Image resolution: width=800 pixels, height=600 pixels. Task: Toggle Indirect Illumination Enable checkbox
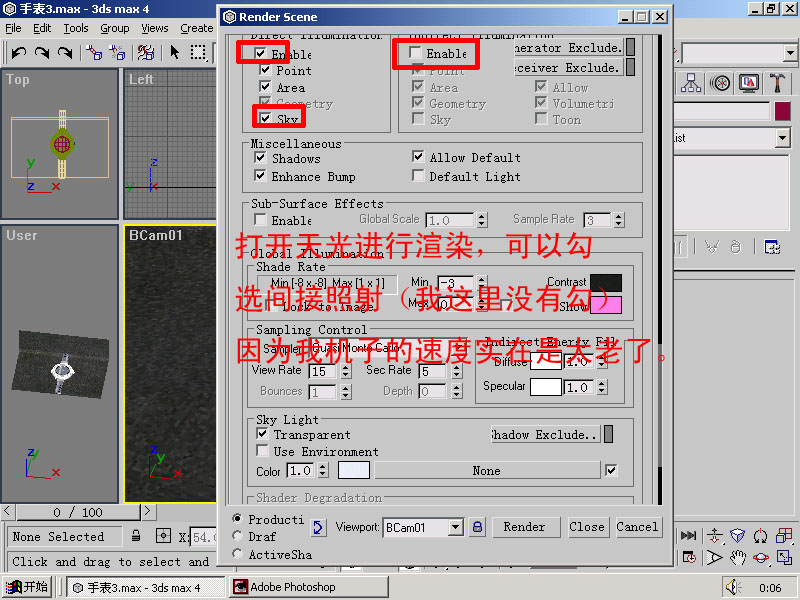pos(415,53)
